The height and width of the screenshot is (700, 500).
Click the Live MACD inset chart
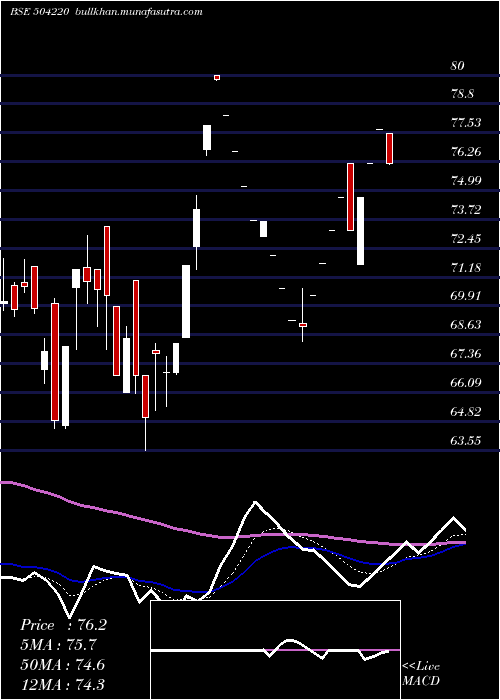[x=275, y=650]
